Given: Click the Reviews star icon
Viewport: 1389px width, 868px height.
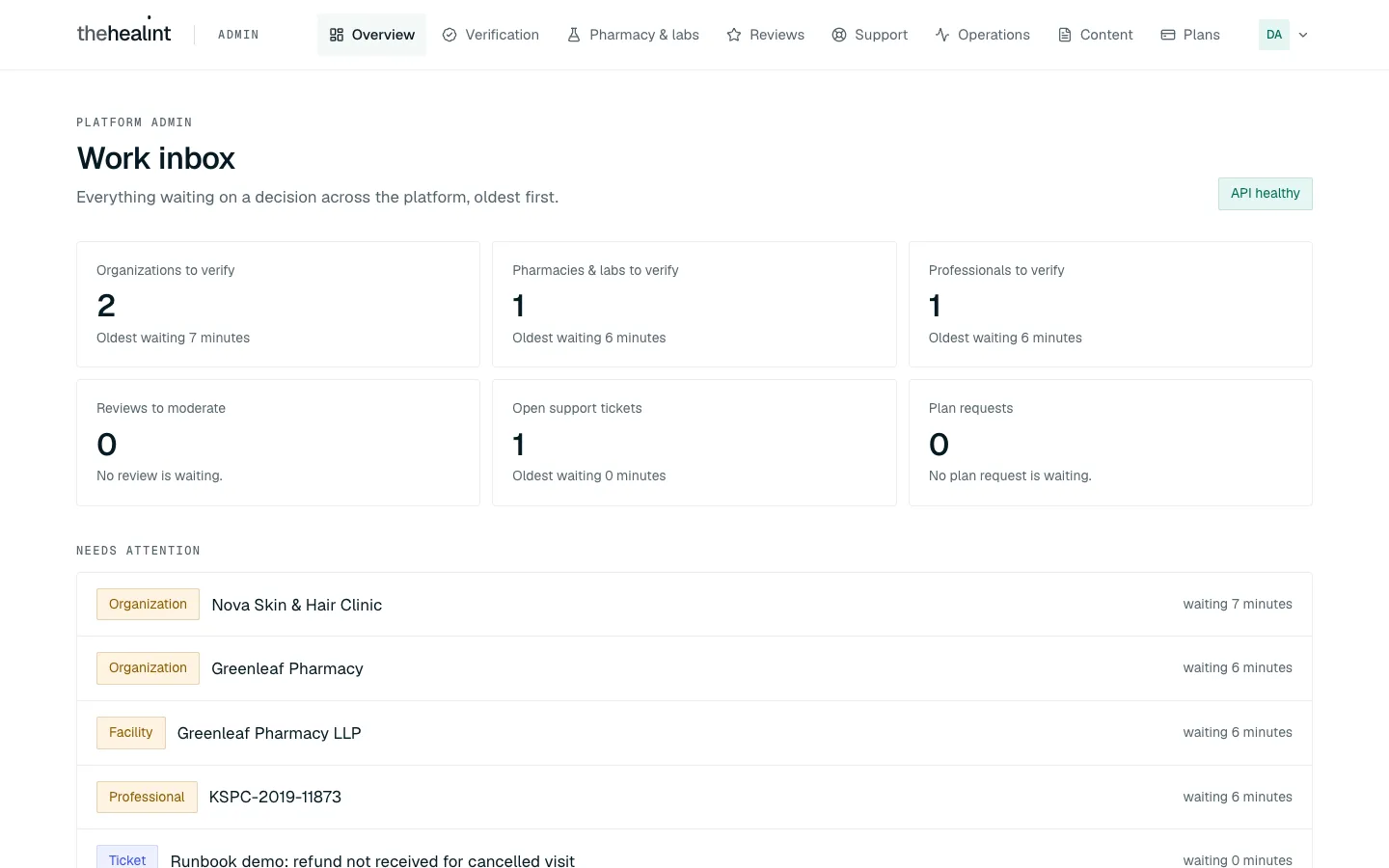Looking at the screenshot, I should [x=734, y=35].
